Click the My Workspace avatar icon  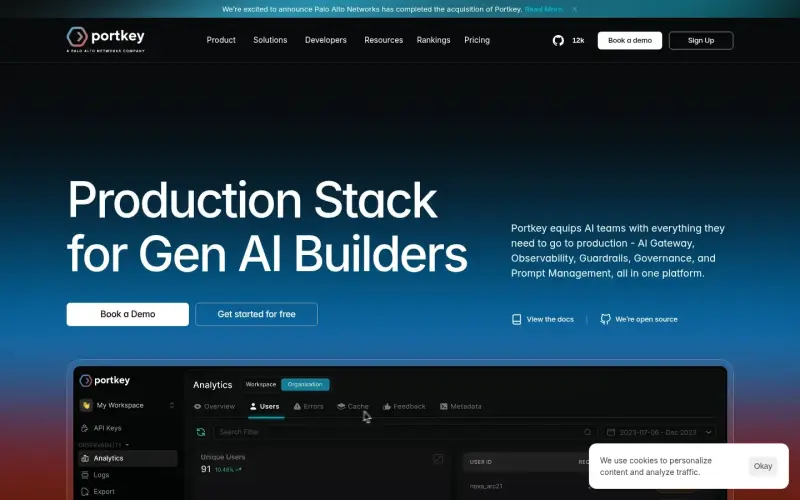point(86,405)
